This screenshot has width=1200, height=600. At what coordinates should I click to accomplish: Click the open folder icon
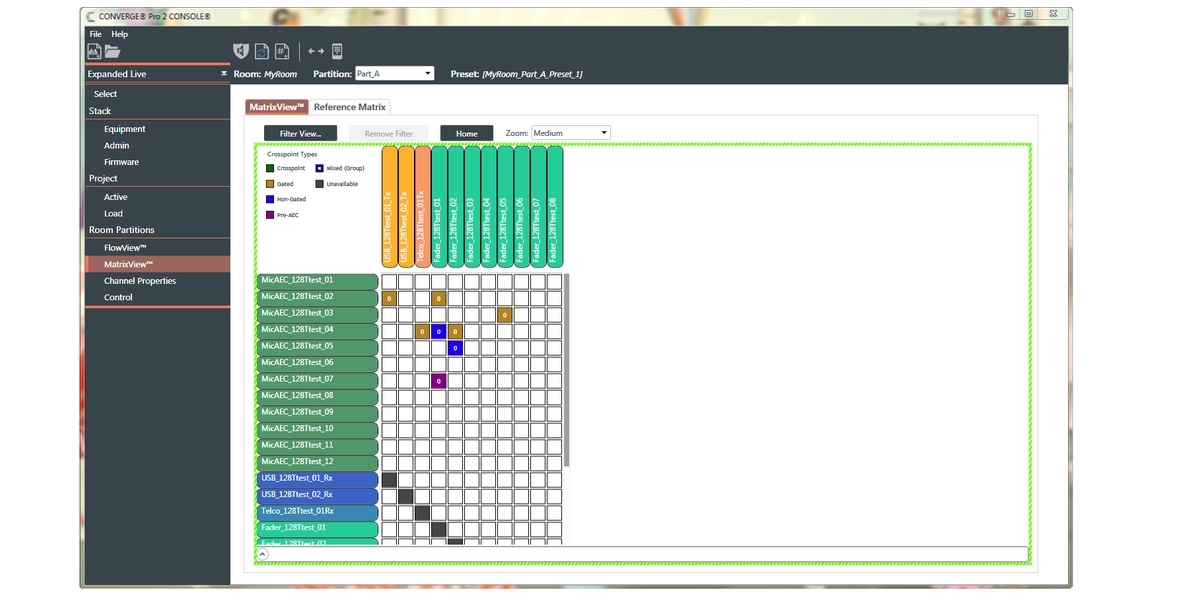112,51
